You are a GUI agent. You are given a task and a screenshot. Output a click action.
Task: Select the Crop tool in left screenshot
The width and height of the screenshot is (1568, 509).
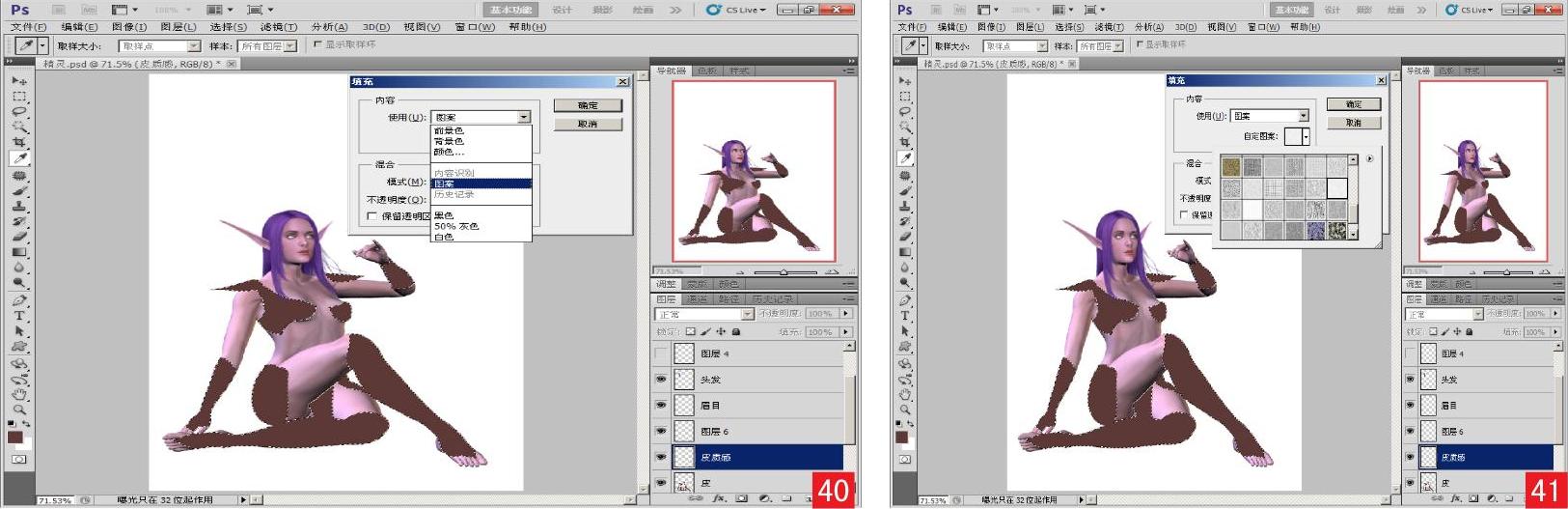(19, 143)
